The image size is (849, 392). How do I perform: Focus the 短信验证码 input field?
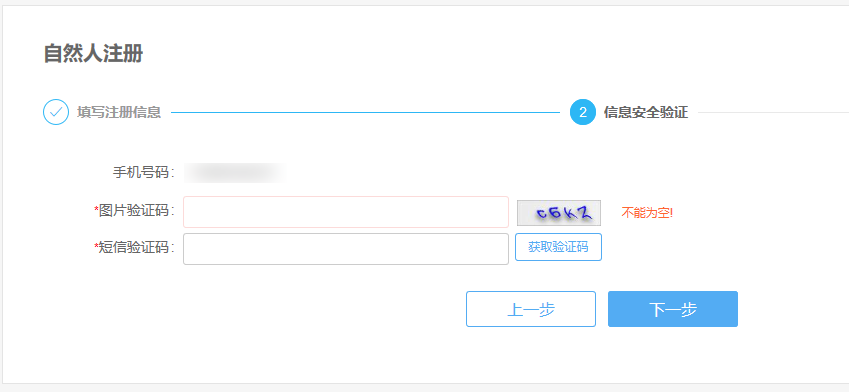tap(346, 249)
